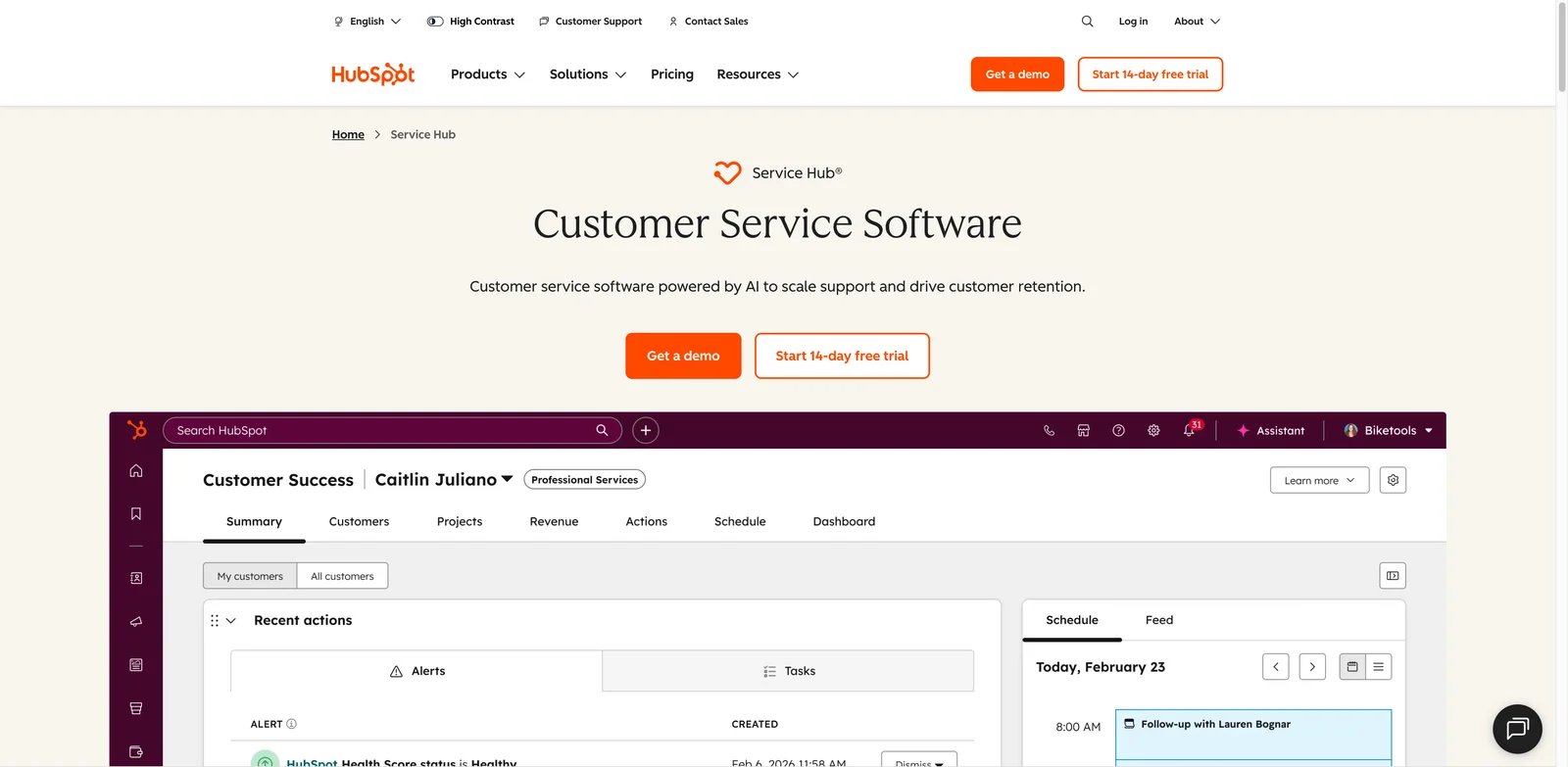Switch to the Tasks tab
This screenshot has width=1568, height=767.
coord(789,671)
